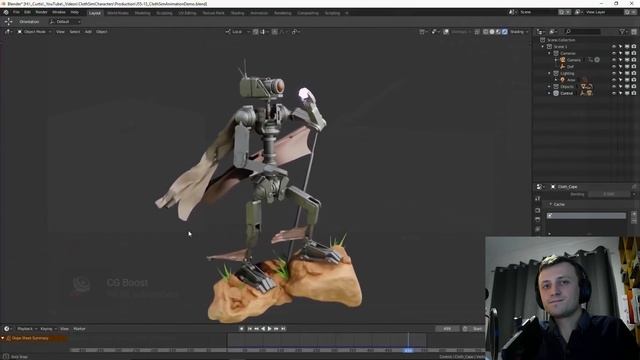The height and width of the screenshot is (360, 640).
Task: Collapse the Scene 1 collection in outliner
Action: click(543, 47)
